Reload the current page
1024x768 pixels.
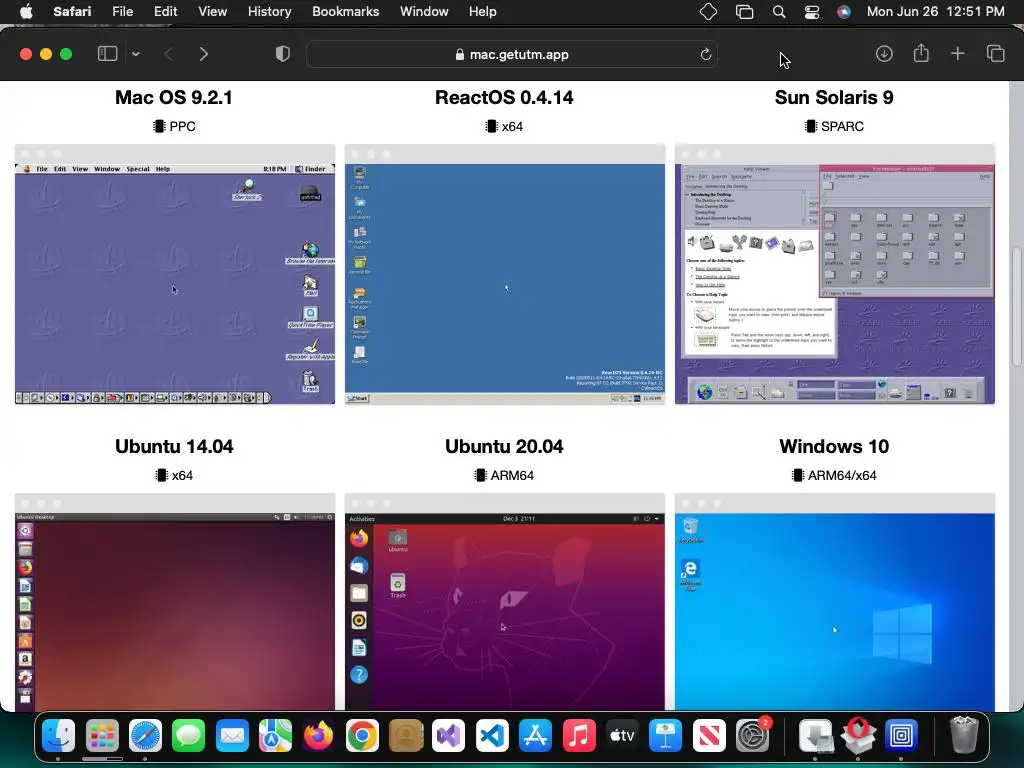pyautogui.click(x=705, y=54)
